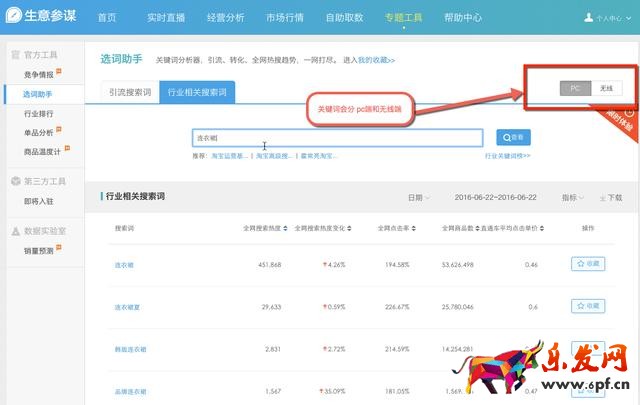Open the 个人中心 user menu

[614, 18]
